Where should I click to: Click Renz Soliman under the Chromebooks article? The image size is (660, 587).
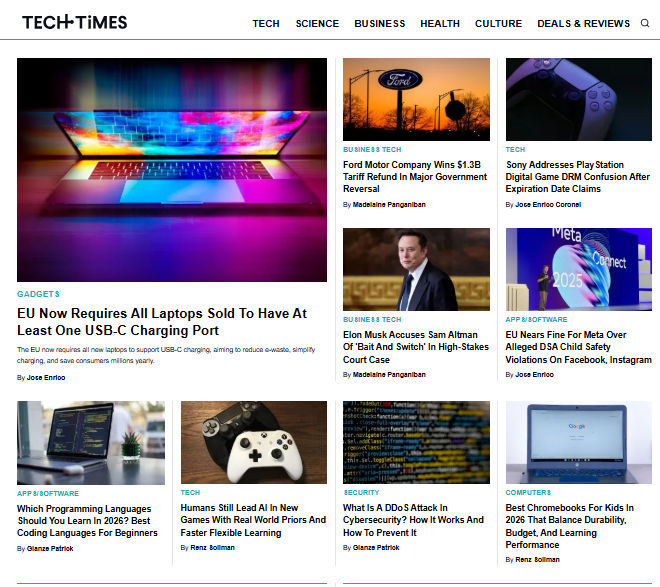tap(537, 560)
